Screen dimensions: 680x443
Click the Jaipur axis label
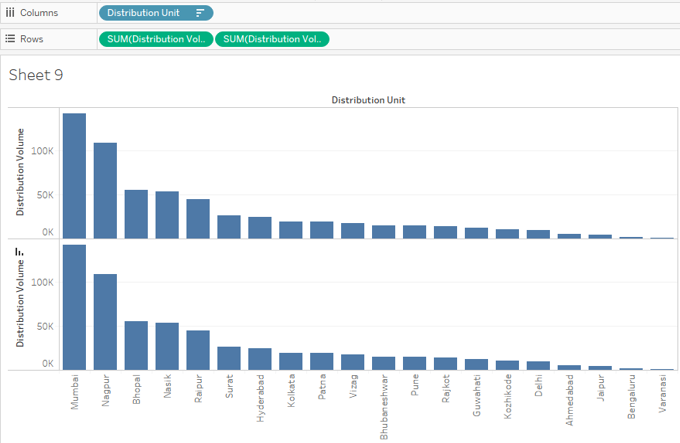pos(600,388)
